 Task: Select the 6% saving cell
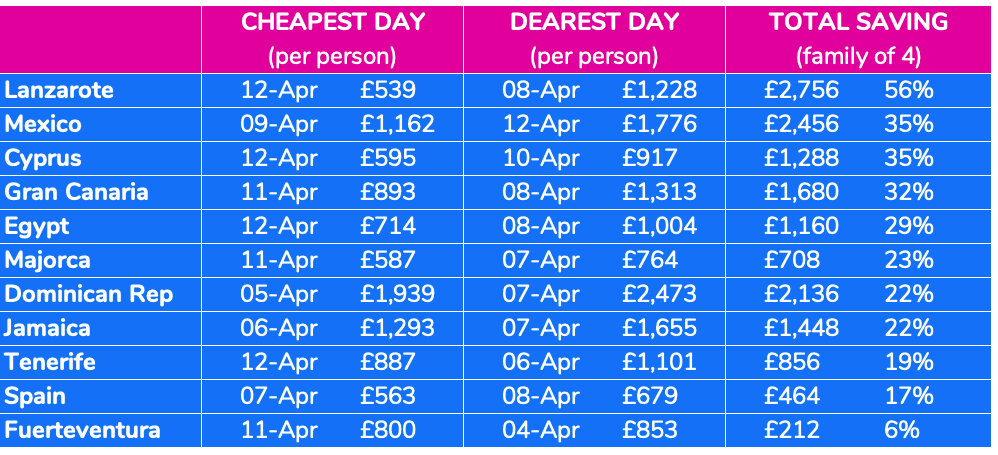901,431
